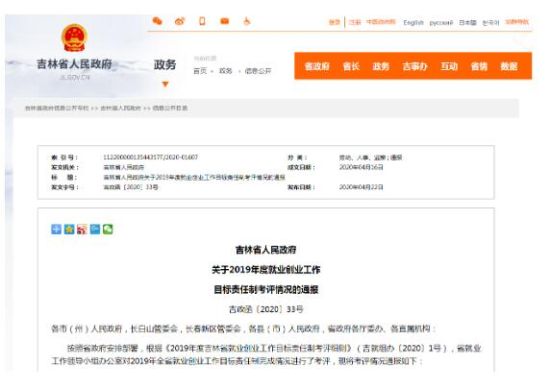The width and height of the screenshot is (550, 390).
Task: Click the document title line in info box
Action: (x=194, y=177)
